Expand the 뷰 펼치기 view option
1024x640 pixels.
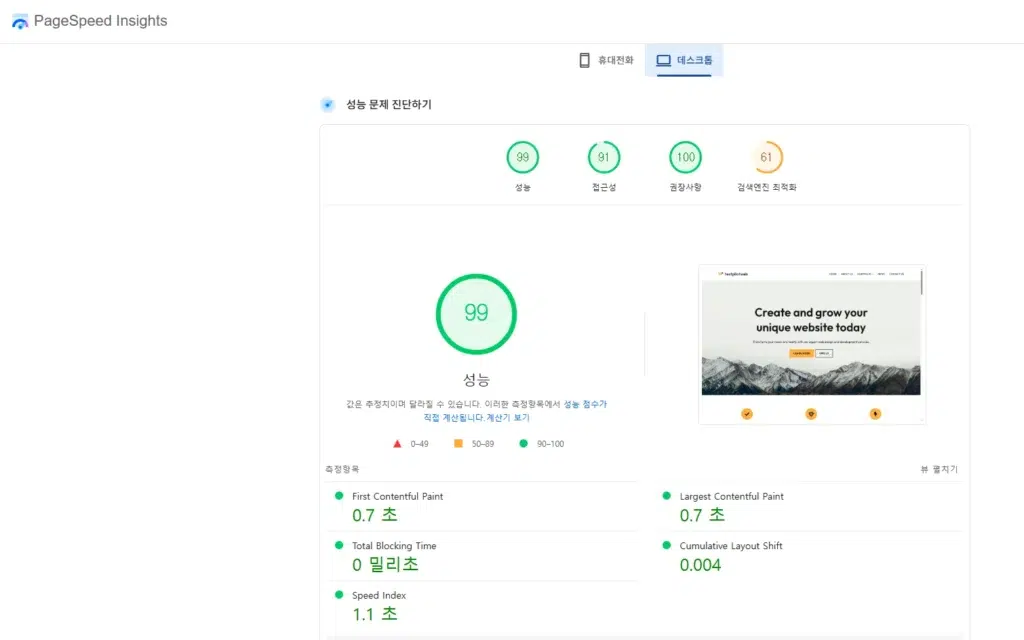(x=937, y=468)
